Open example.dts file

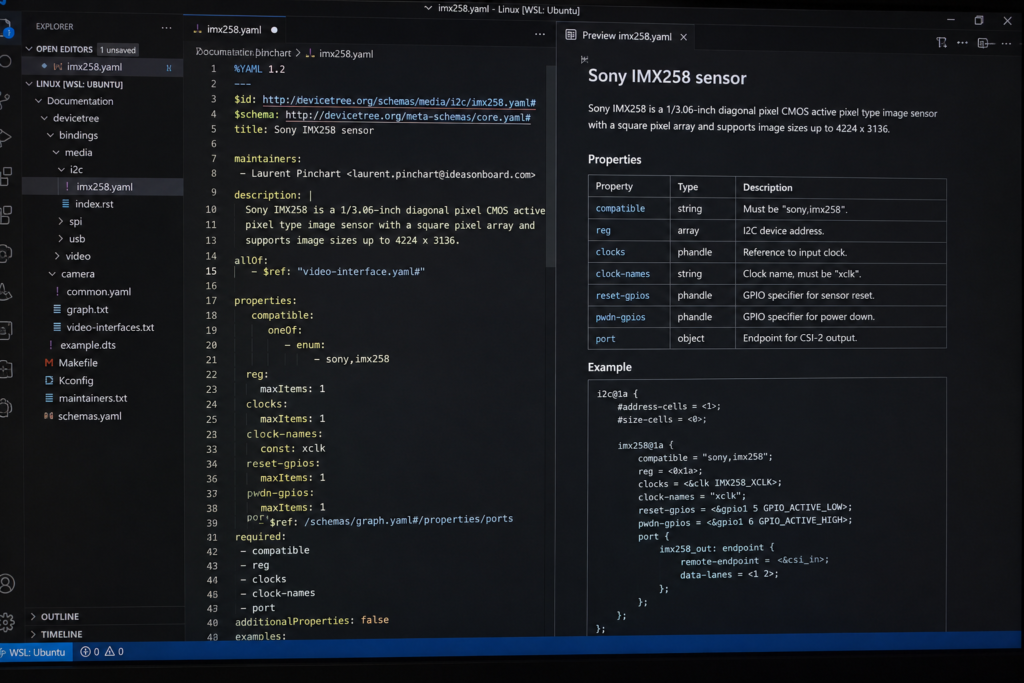[x=88, y=345]
